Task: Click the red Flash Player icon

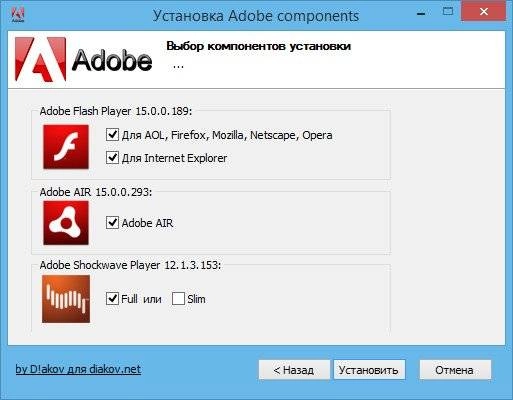Action: point(66,147)
